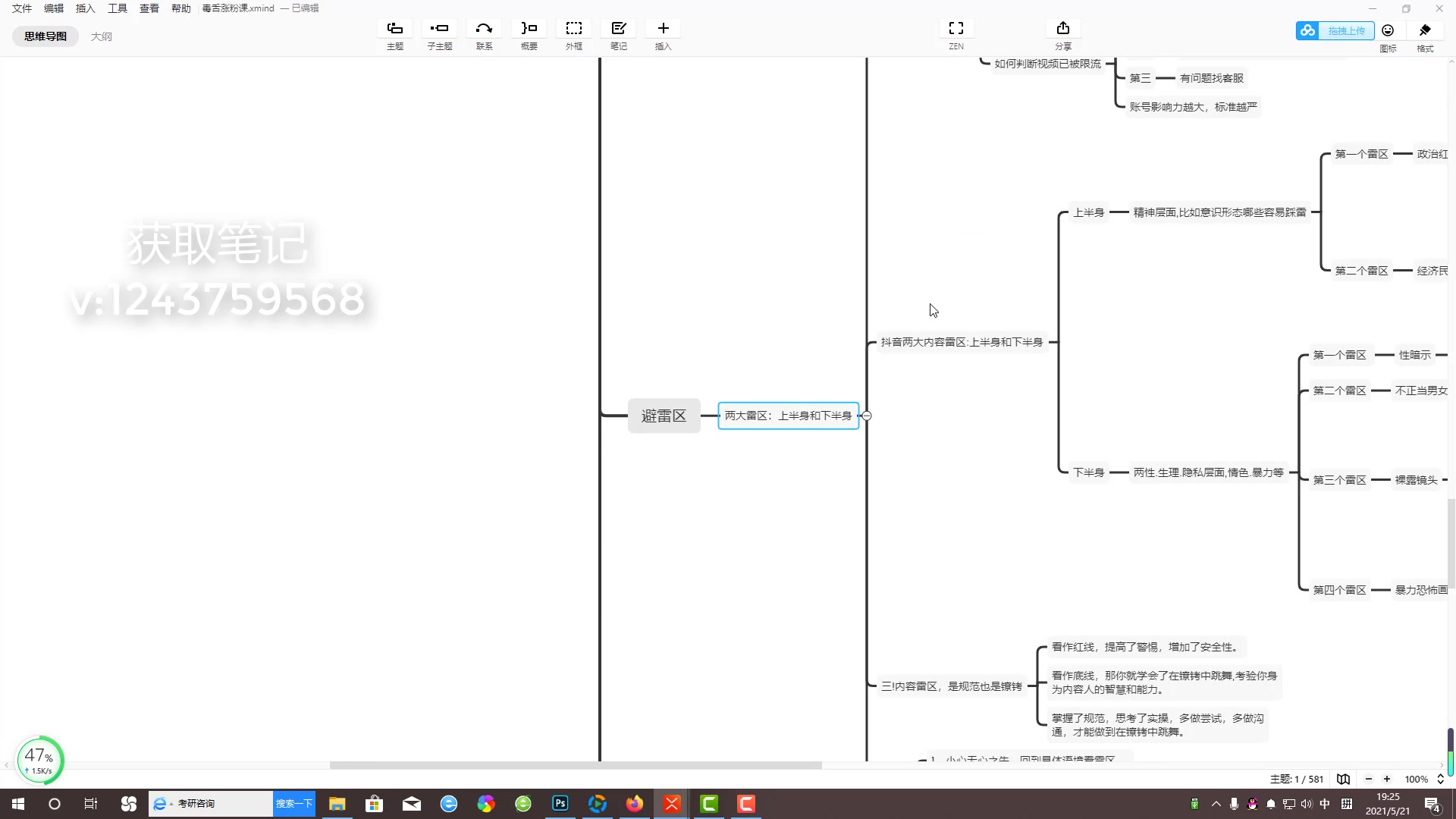Click the 考研咨询 taskbar search field
The image size is (1456, 819).
[212, 804]
